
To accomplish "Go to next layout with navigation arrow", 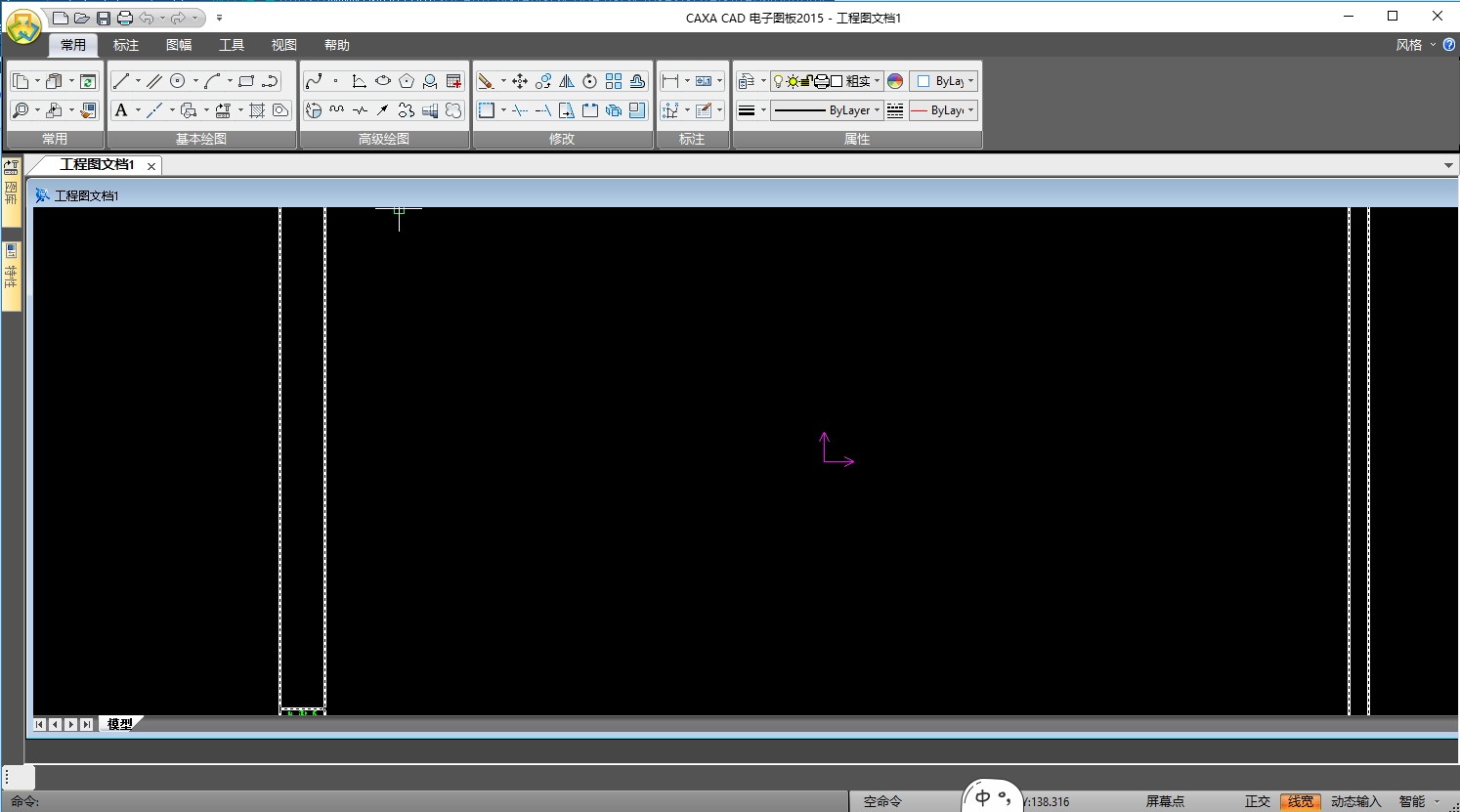I will click(x=70, y=724).
